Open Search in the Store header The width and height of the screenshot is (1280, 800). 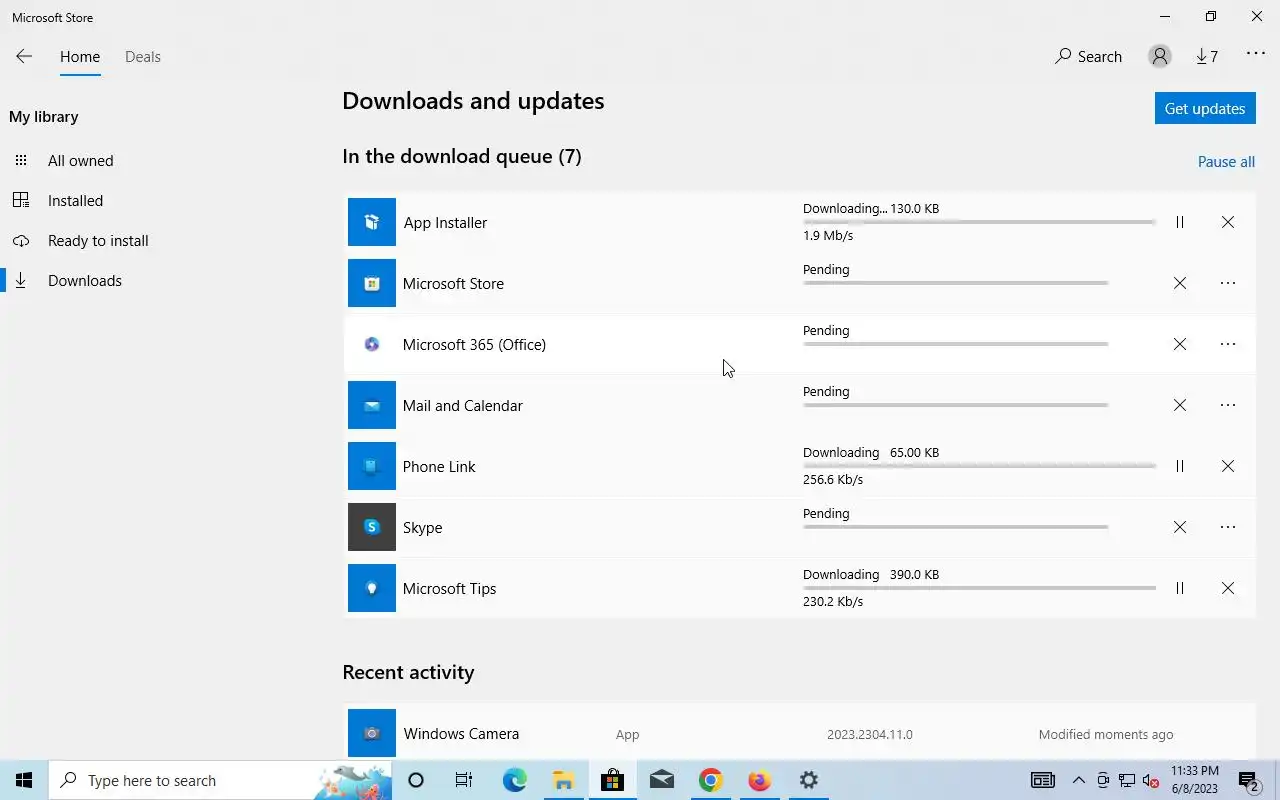pyautogui.click(x=1088, y=57)
